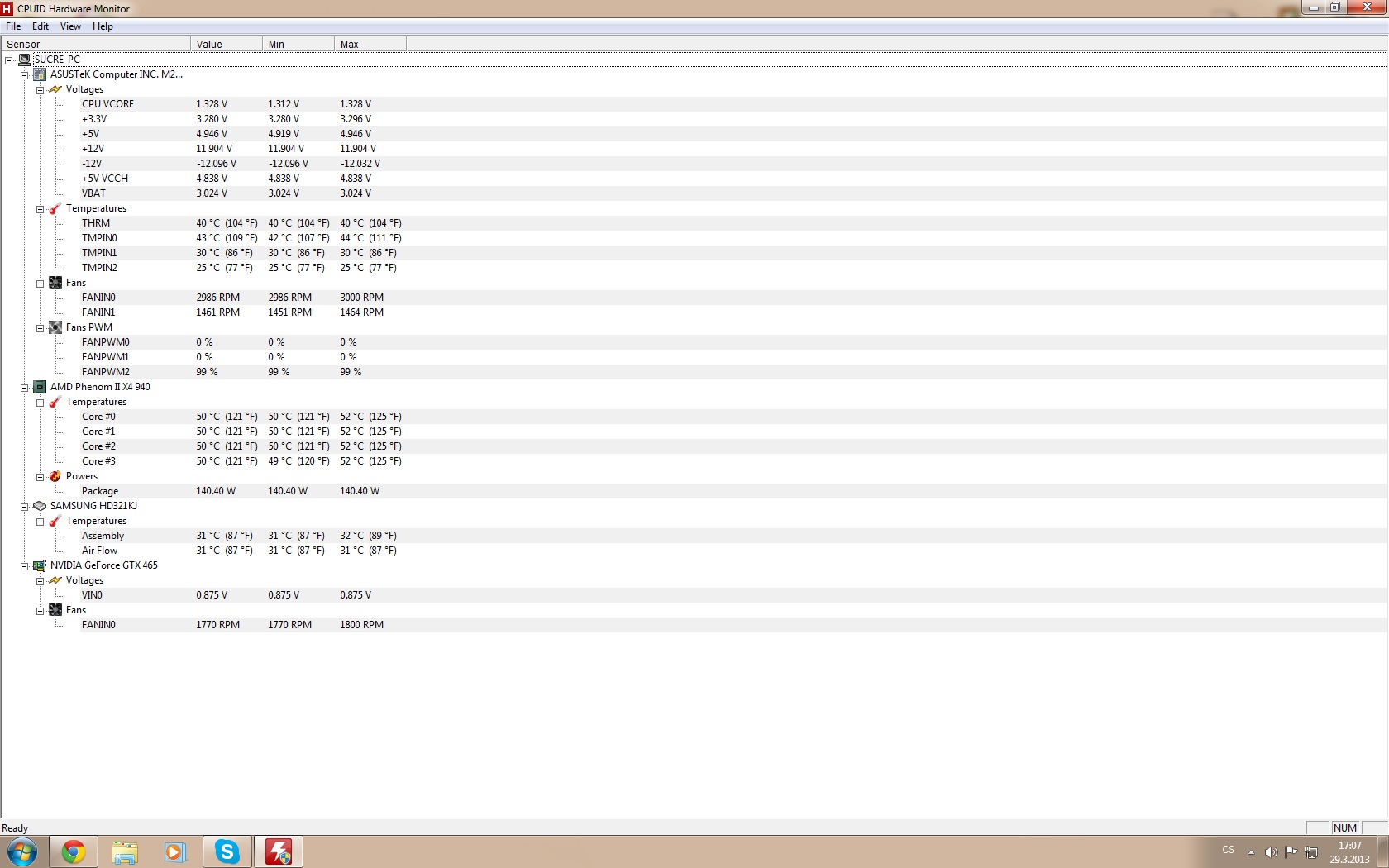Select the NVIDIA FANIN0 1770 RPM row
1389x868 pixels.
(693, 625)
